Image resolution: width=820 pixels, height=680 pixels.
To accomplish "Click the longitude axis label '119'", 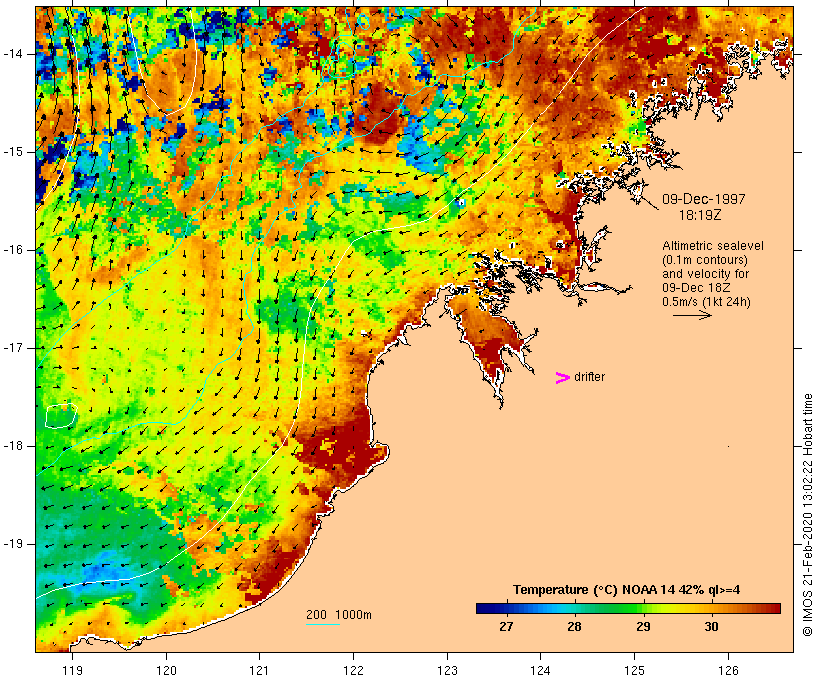I will click(72, 670).
